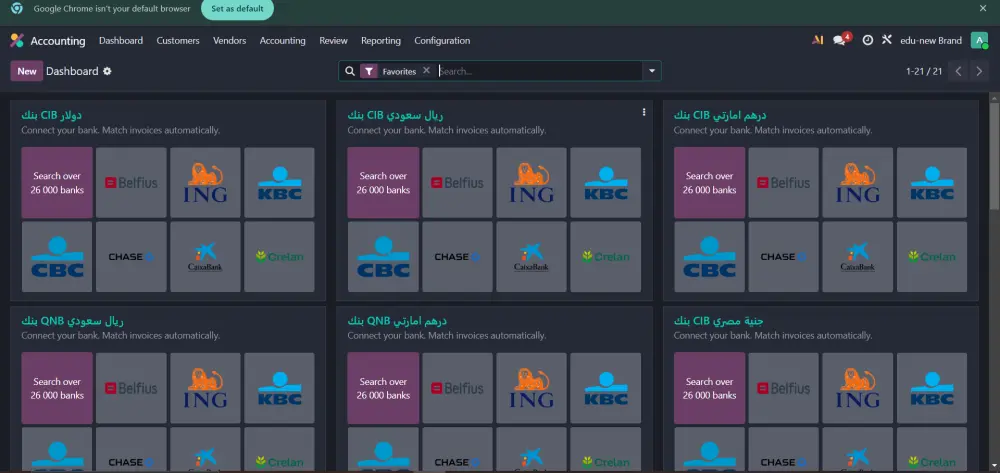
Task: Click Set as default in Chrome bar
Action: coord(237,9)
